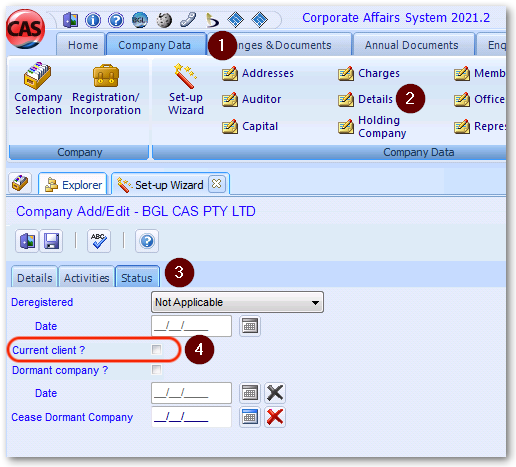
Task: Open the help question mark icon in top bar
Action: coord(116,20)
